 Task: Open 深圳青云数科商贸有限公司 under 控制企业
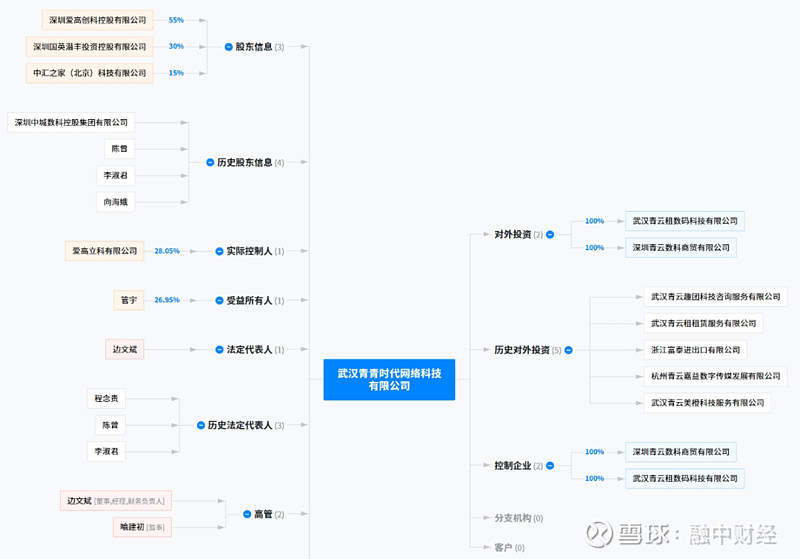[x=681, y=452]
